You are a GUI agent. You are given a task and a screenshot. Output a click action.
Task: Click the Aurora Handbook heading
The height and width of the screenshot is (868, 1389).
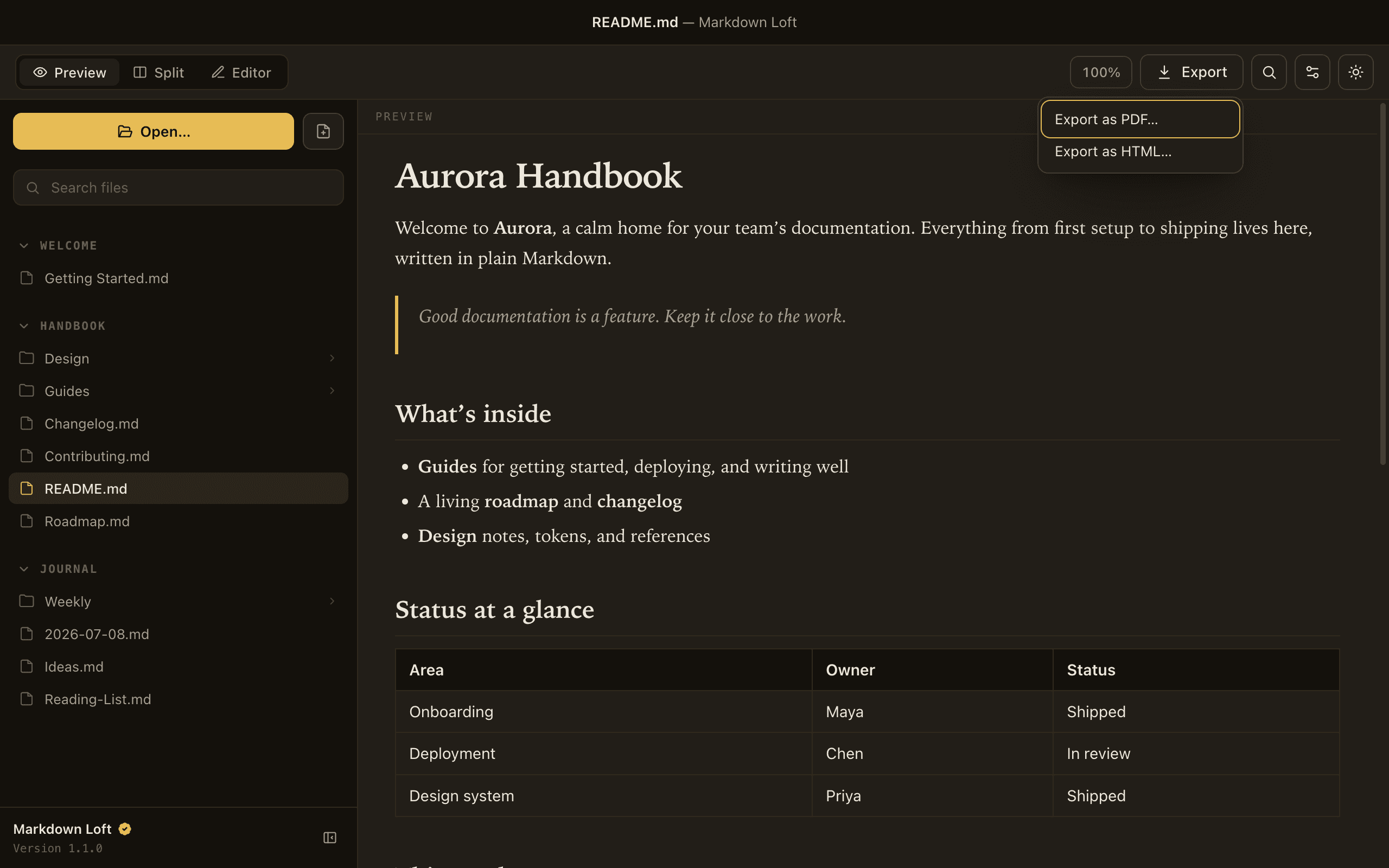click(538, 176)
